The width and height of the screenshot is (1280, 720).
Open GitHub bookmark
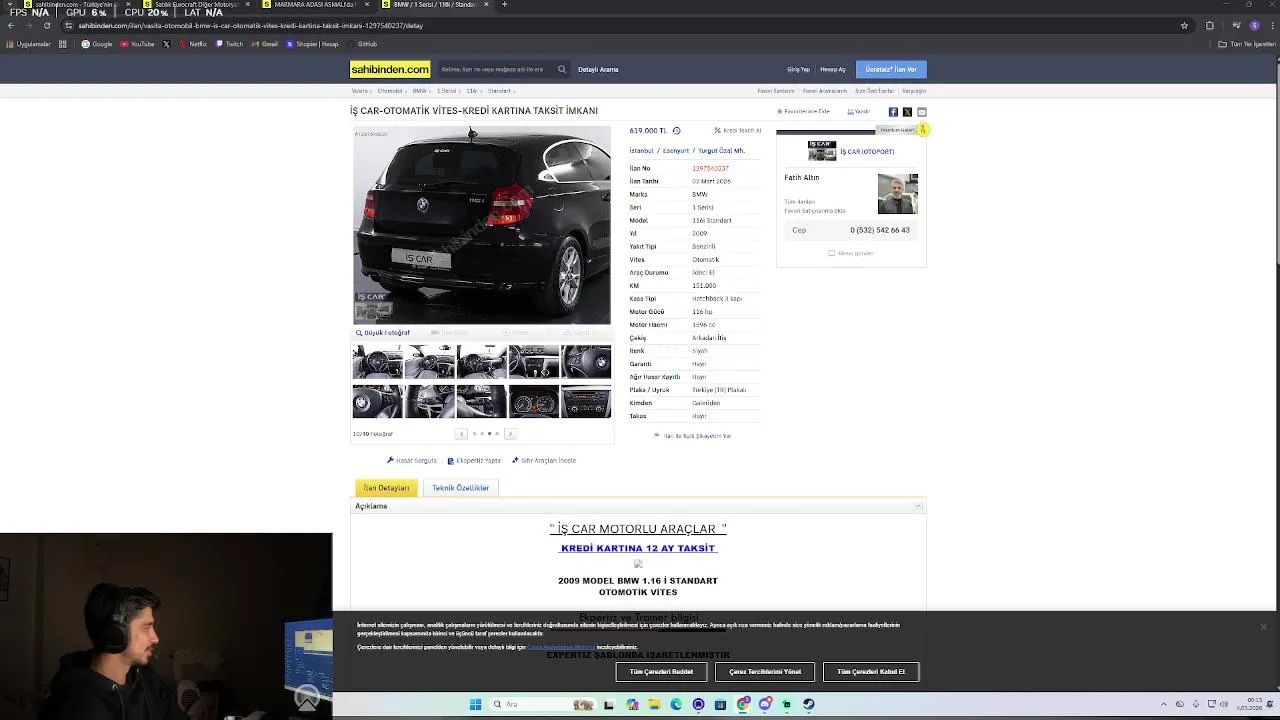tap(362, 44)
